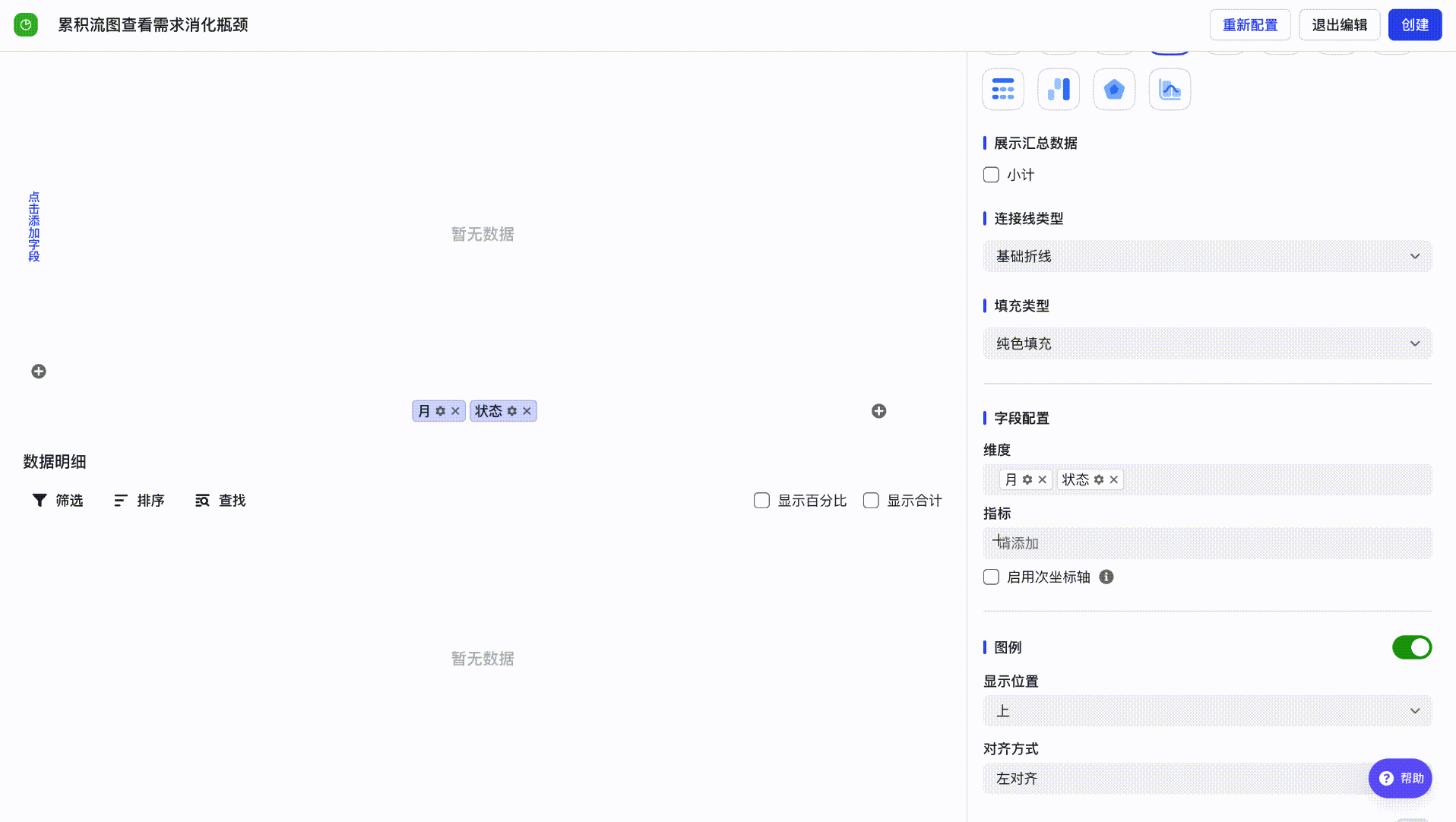
Task: Click the 筛选 filter funnel icon
Action: [x=40, y=501]
